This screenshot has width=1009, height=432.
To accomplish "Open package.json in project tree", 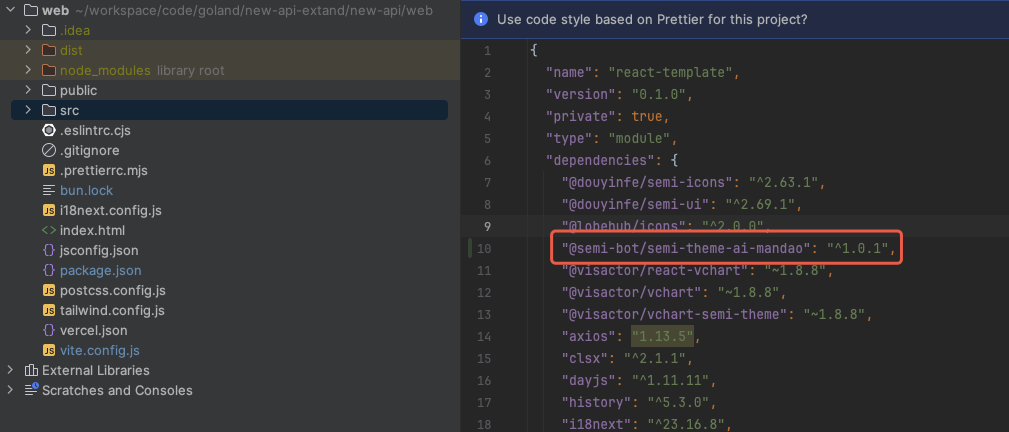I will pos(100,270).
